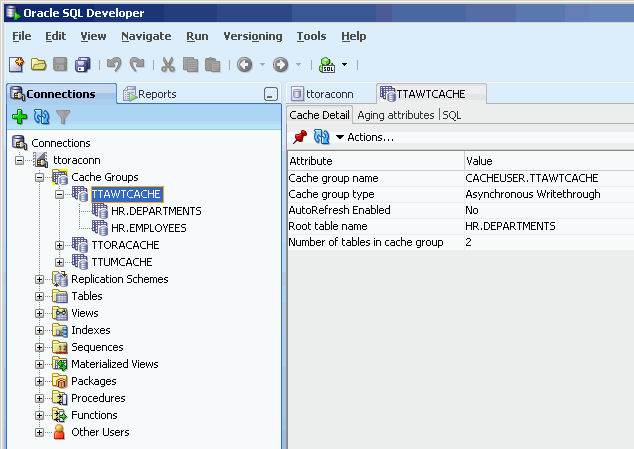Viewport: 634px width, 449px height.
Task: Select the Cache Detail tab
Action: coord(319,115)
